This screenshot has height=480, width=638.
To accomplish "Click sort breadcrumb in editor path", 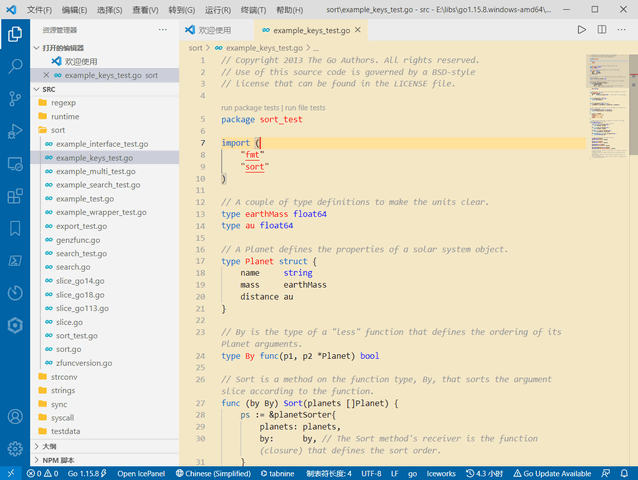I will click(x=196, y=48).
